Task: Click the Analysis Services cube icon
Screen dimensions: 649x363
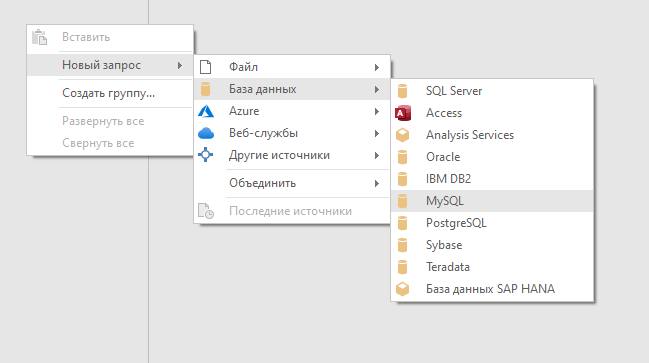Action: [403, 135]
